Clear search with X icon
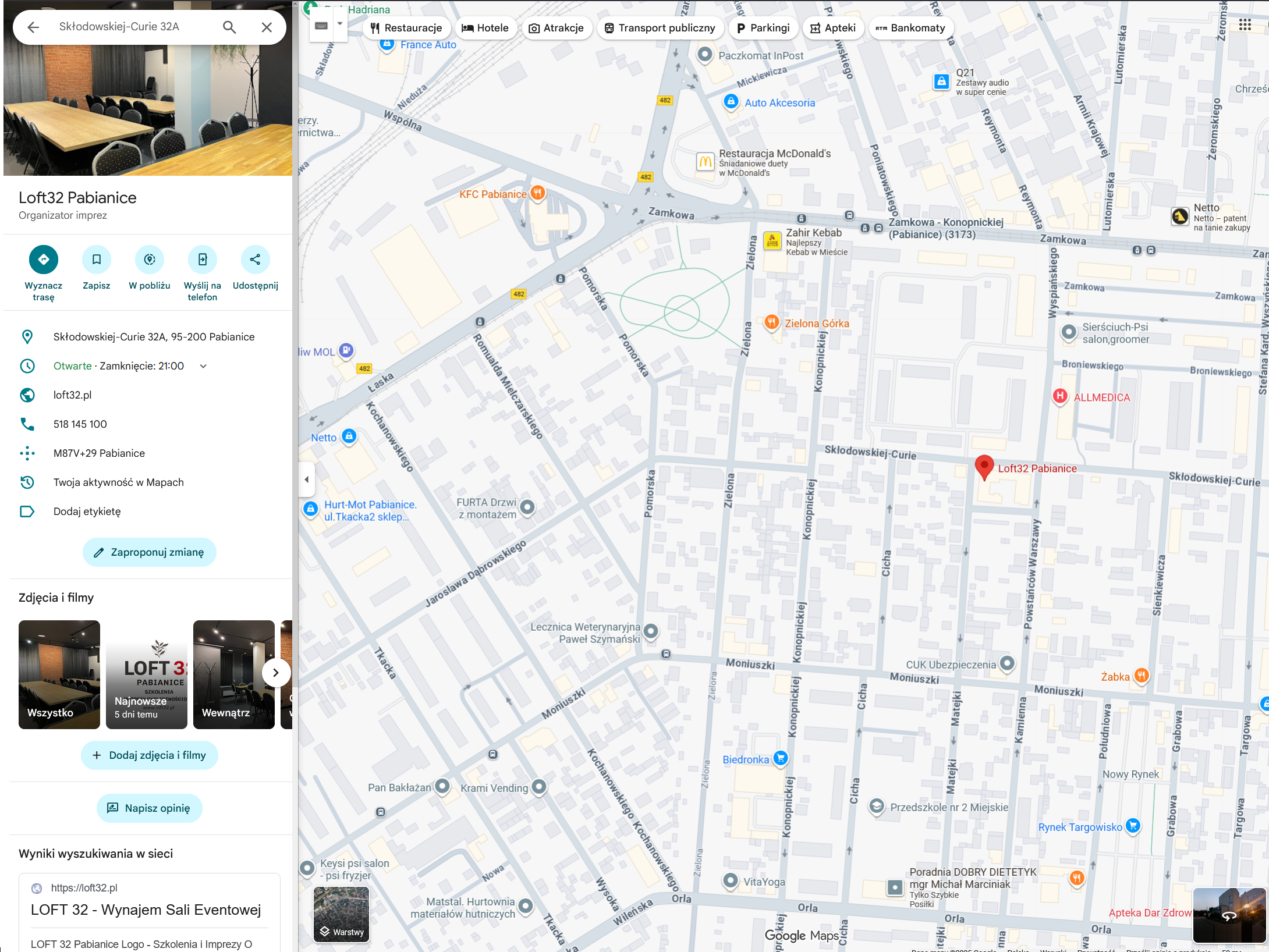 [x=267, y=27]
